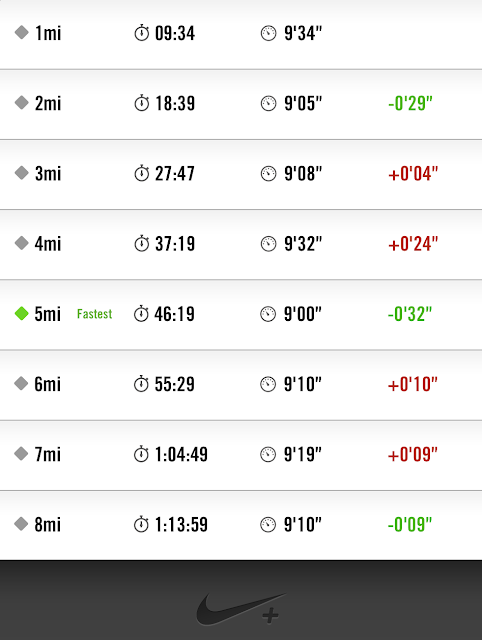
Task: Click the 1:04:49 elapsed time for 7mi
Action: pyautogui.click(x=181, y=454)
